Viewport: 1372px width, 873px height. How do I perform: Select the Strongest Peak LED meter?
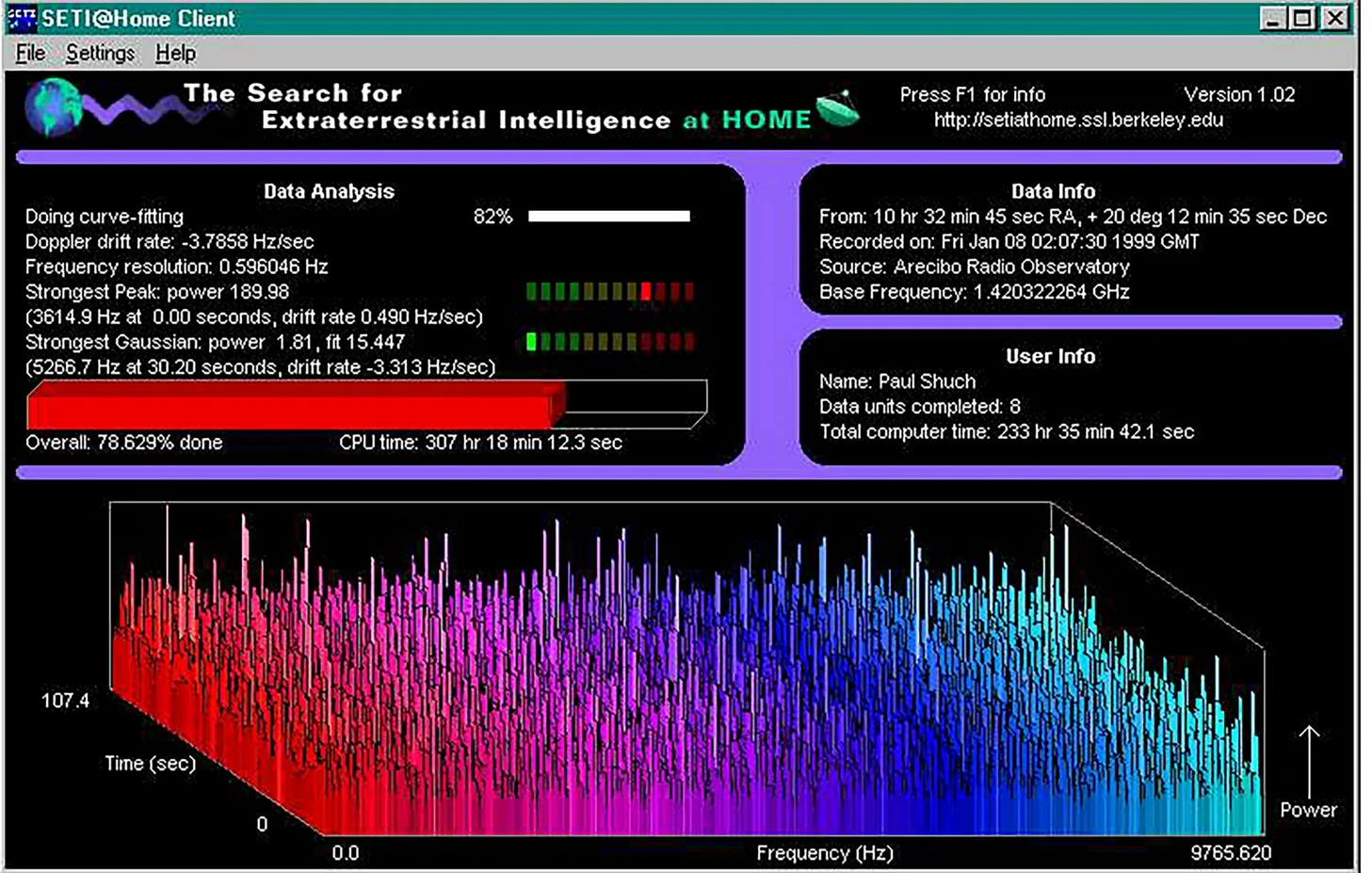click(x=609, y=292)
